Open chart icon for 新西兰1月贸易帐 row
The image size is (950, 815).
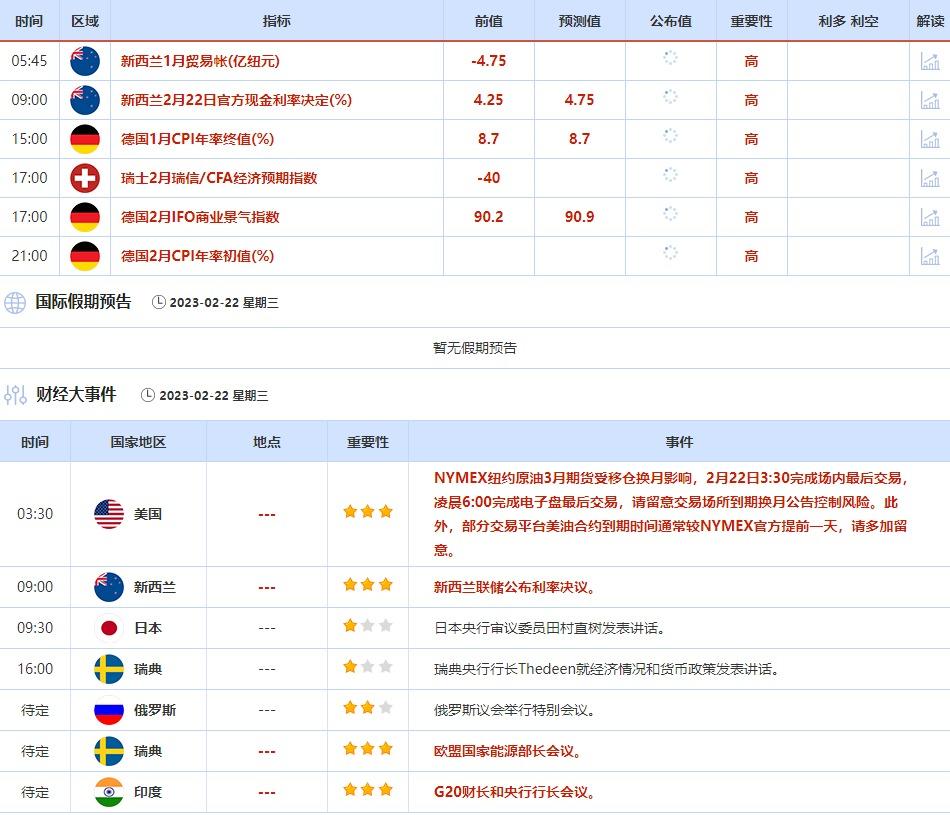coord(929,61)
